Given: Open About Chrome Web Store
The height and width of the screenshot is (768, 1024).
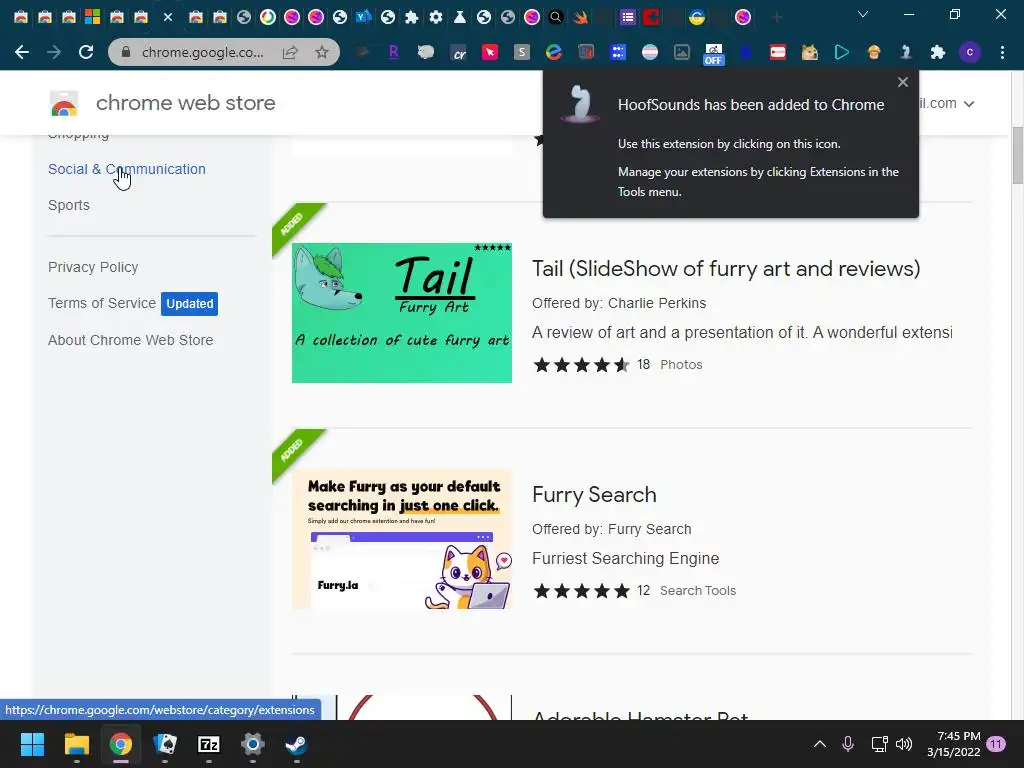Looking at the screenshot, I should [x=131, y=340].
